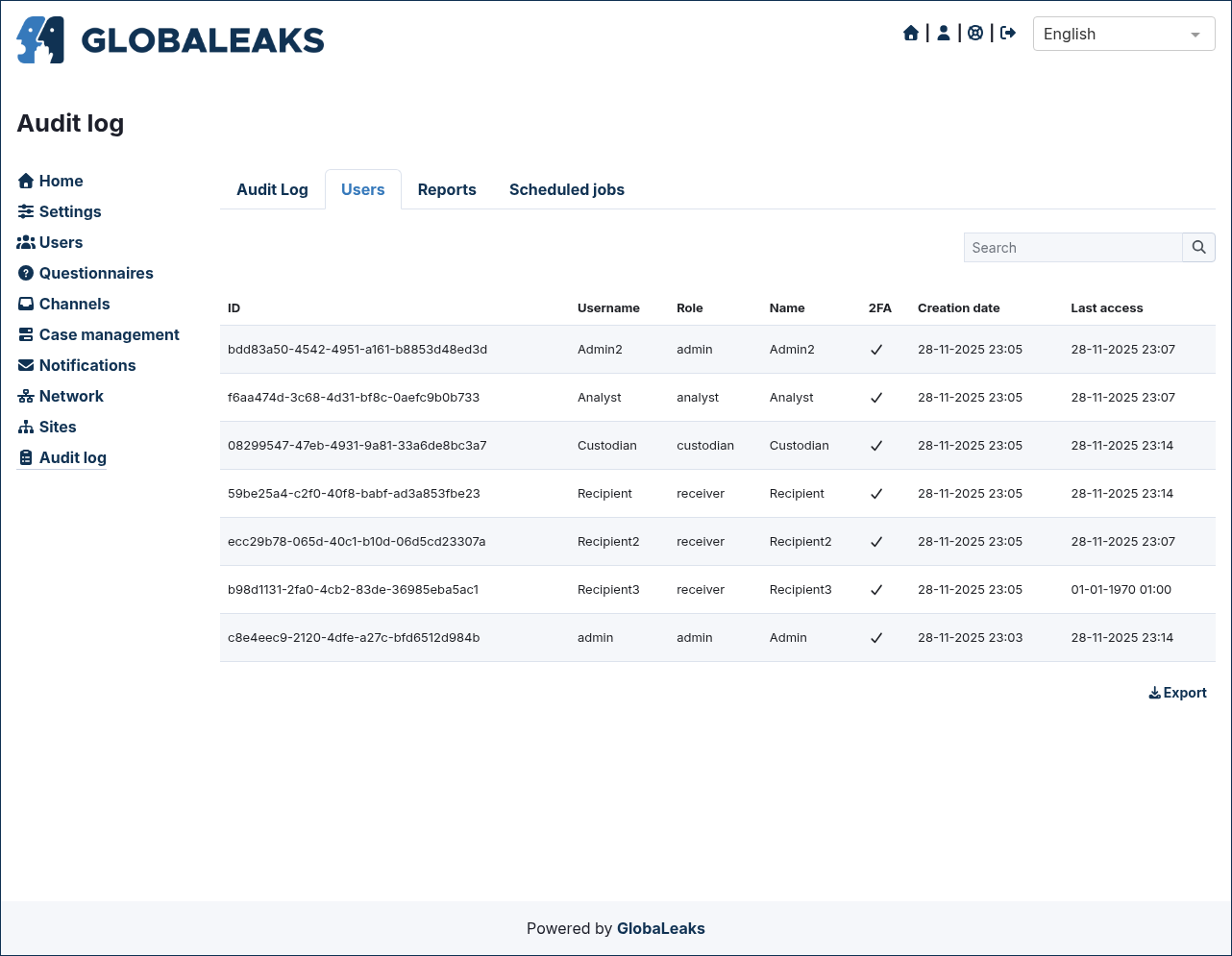This screenshot has height=956, width=1232.
Task: Open Users in the sidebar menu
Action: pos(50,242)
